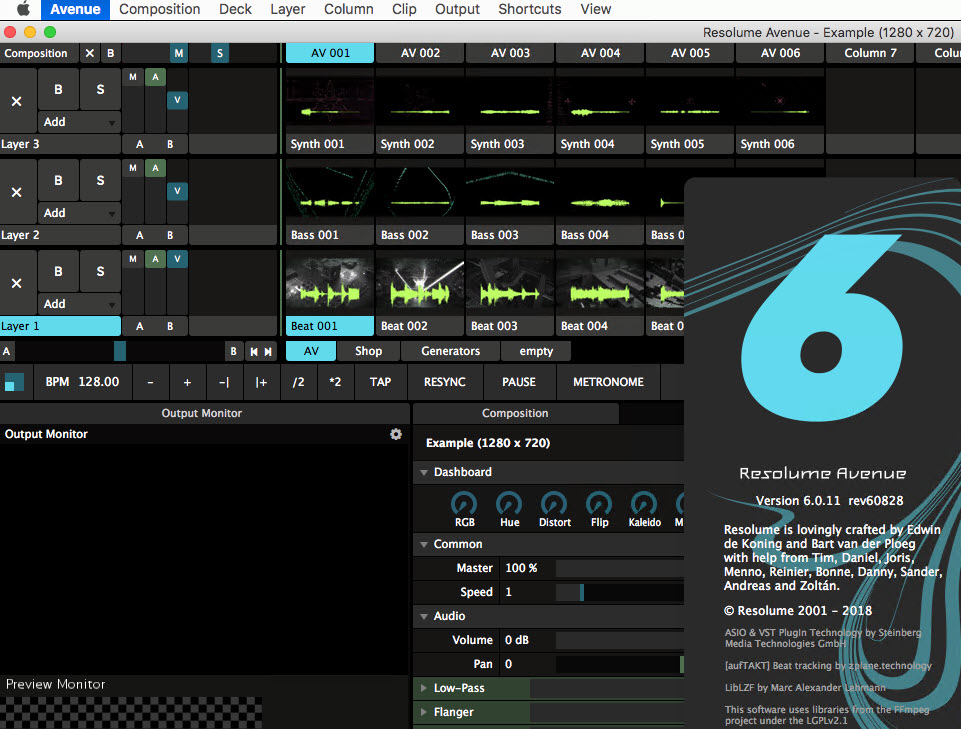Click the composition clear X button
Screen dimensions: 961x729
pyautogui.click(x=89, y=53)
